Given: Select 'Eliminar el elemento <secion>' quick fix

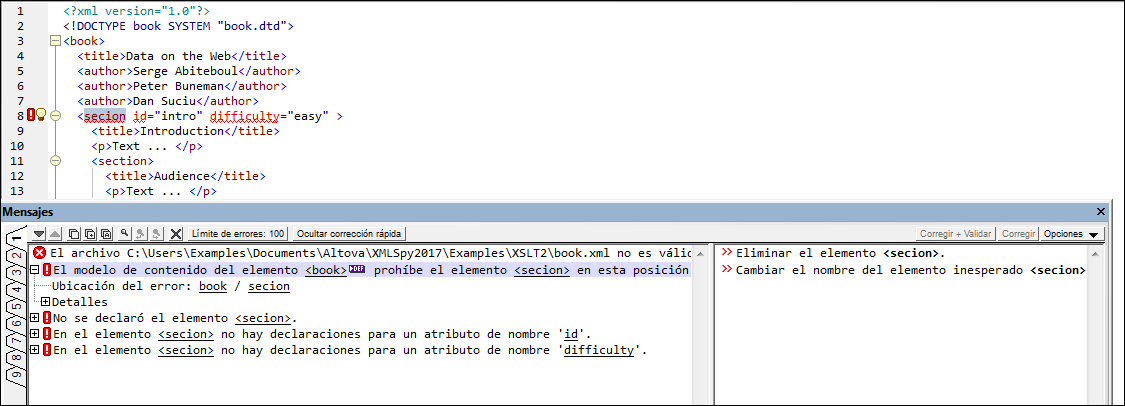Looking at the screenshot, I should click(x=840, y=253).
